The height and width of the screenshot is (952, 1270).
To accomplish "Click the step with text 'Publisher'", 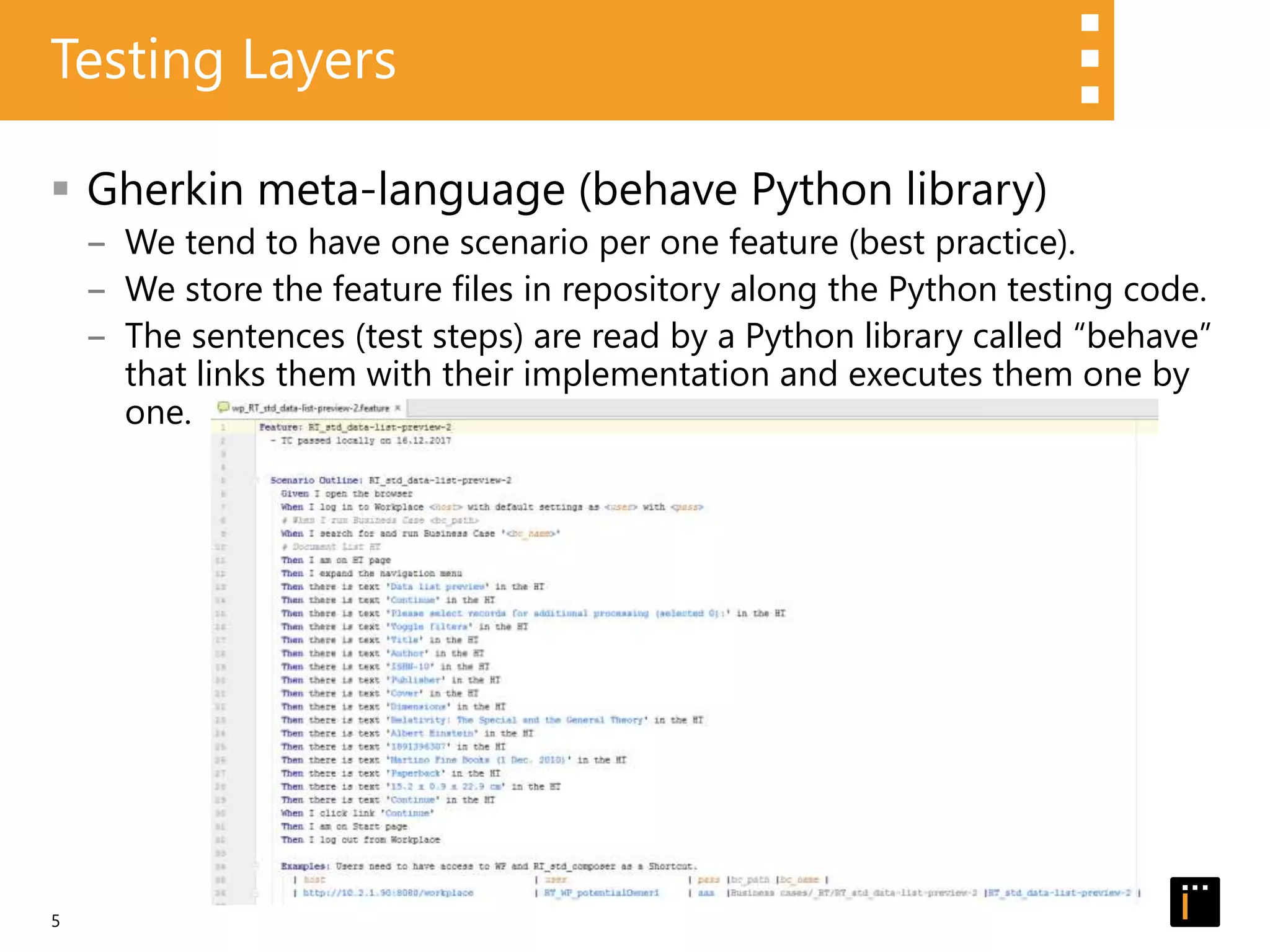I will 390,681.
